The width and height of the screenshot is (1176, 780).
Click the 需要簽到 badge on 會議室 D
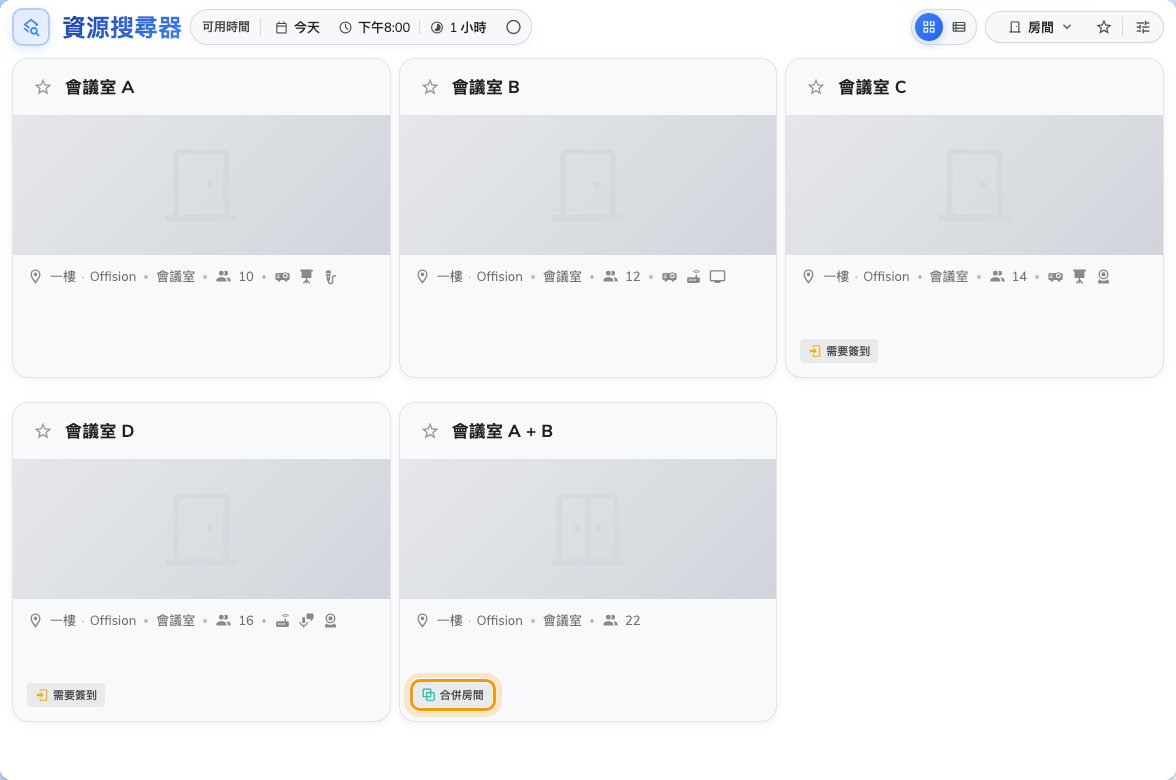click(x=66, y=695)
